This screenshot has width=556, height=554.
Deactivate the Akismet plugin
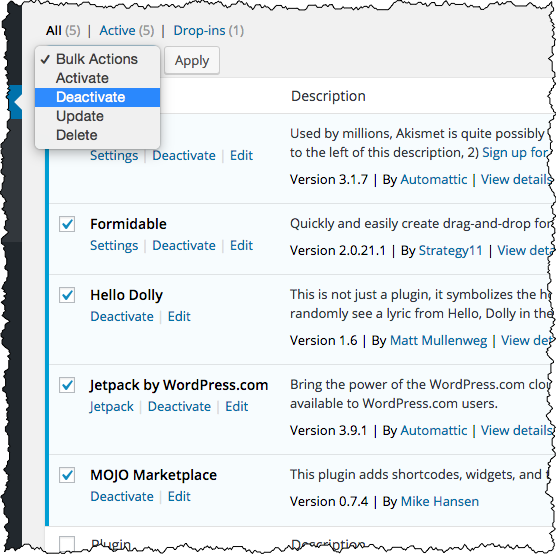coord(184,156)
